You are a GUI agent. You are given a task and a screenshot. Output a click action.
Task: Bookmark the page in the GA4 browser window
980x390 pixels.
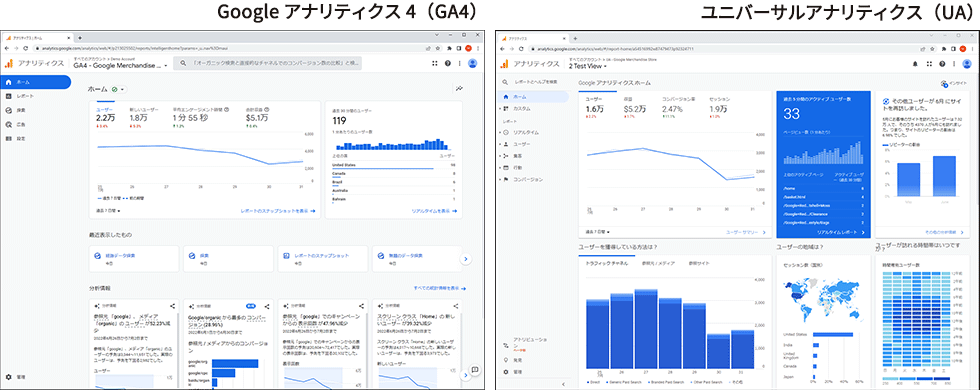pyautogui.click(x=439, y=48)
